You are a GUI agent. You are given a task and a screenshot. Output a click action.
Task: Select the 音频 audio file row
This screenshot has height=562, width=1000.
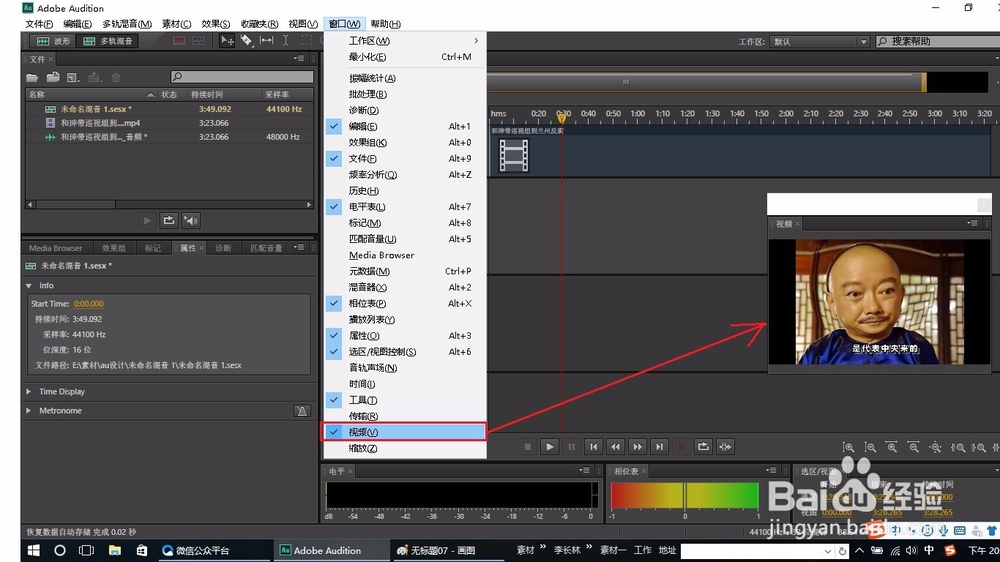pyautogui.click(x=170, y=137)
